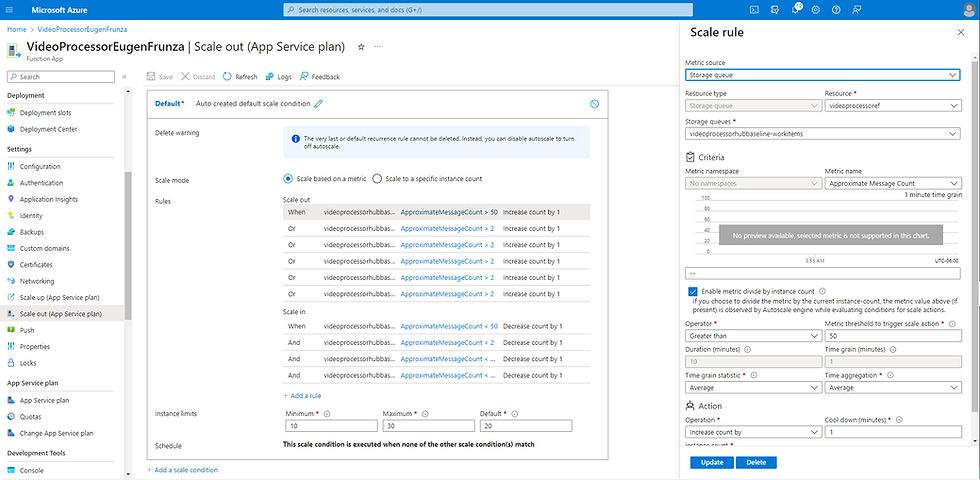The image size is (980, 480).
Task: Click Feedback in the command toolbar
Action: point(319,77)
